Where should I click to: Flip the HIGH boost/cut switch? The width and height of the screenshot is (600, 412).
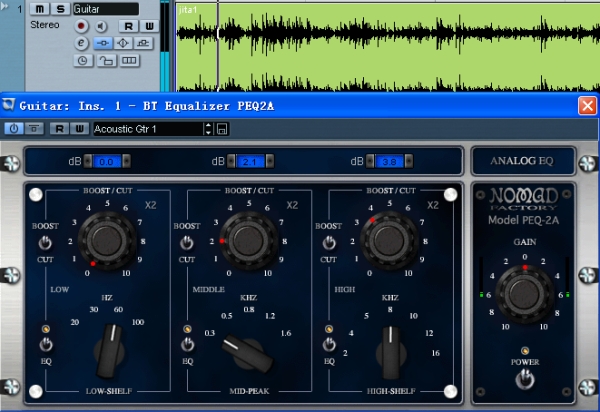pos(329,243)
